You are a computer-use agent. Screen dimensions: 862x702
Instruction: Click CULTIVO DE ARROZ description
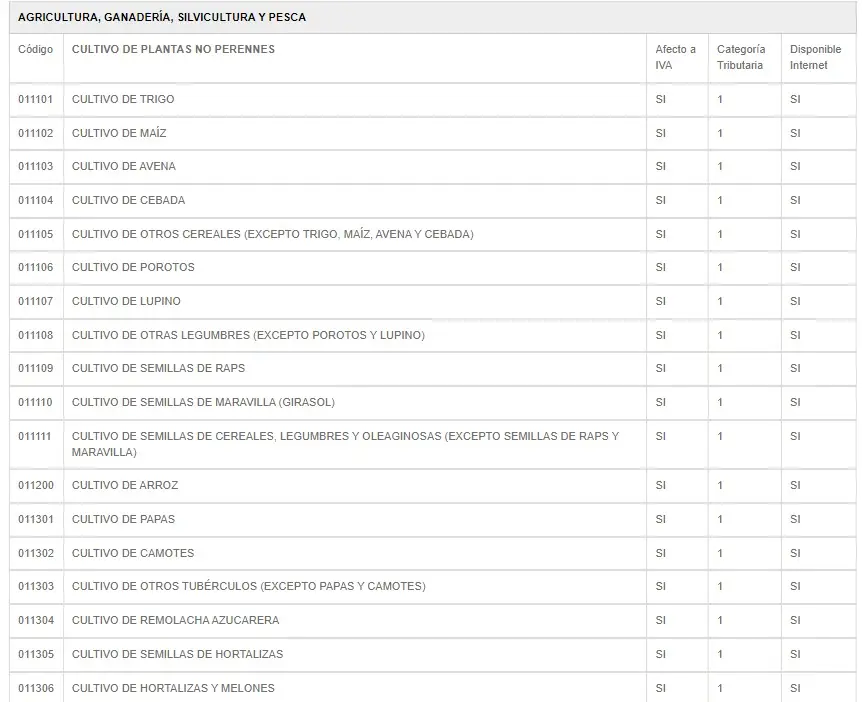[x=125, y=486]
